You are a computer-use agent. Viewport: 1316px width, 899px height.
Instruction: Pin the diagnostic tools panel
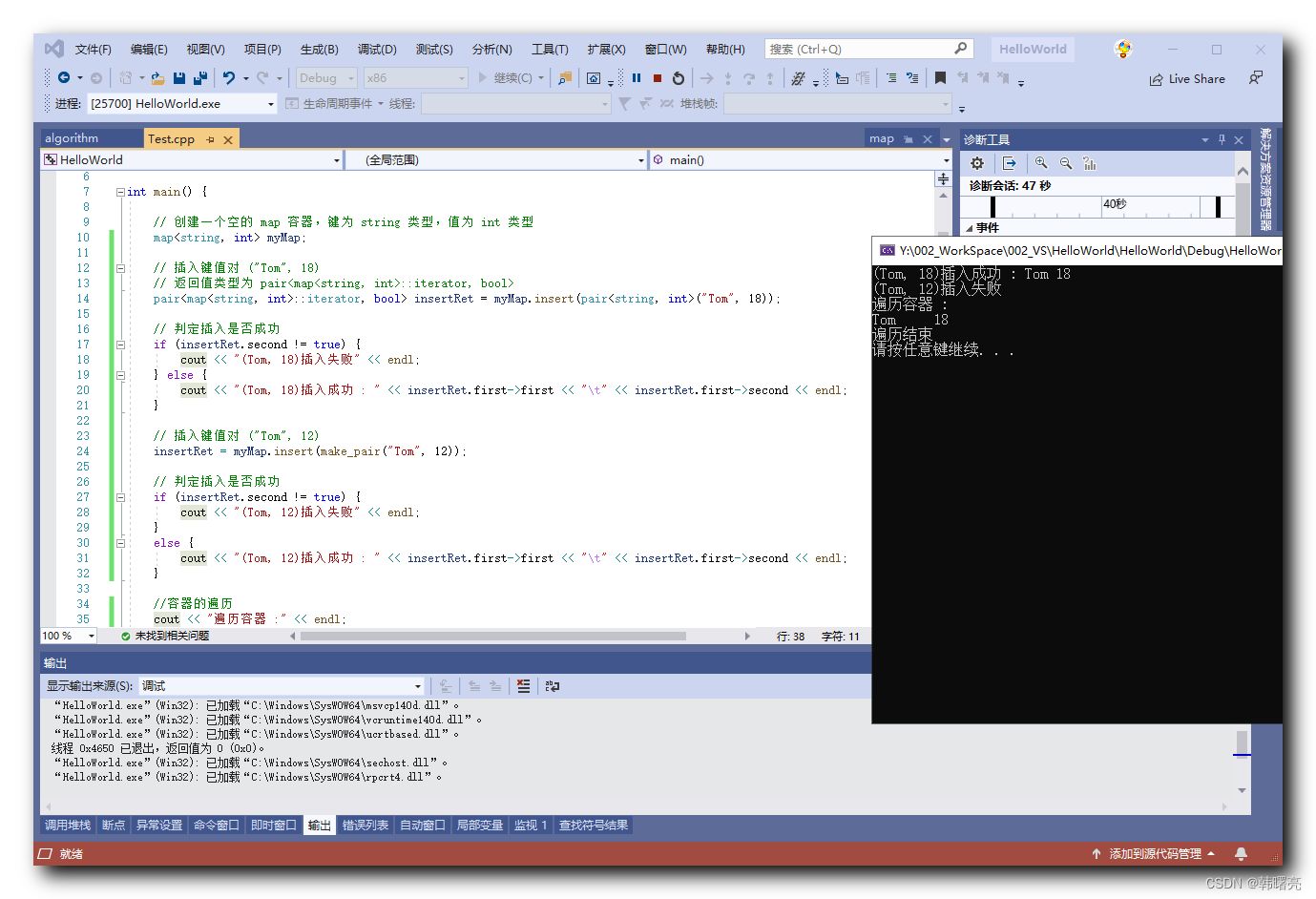point(1222,139)
